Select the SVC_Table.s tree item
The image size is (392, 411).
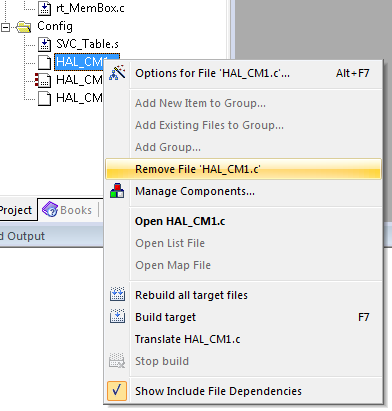click(x=87, y=44)
